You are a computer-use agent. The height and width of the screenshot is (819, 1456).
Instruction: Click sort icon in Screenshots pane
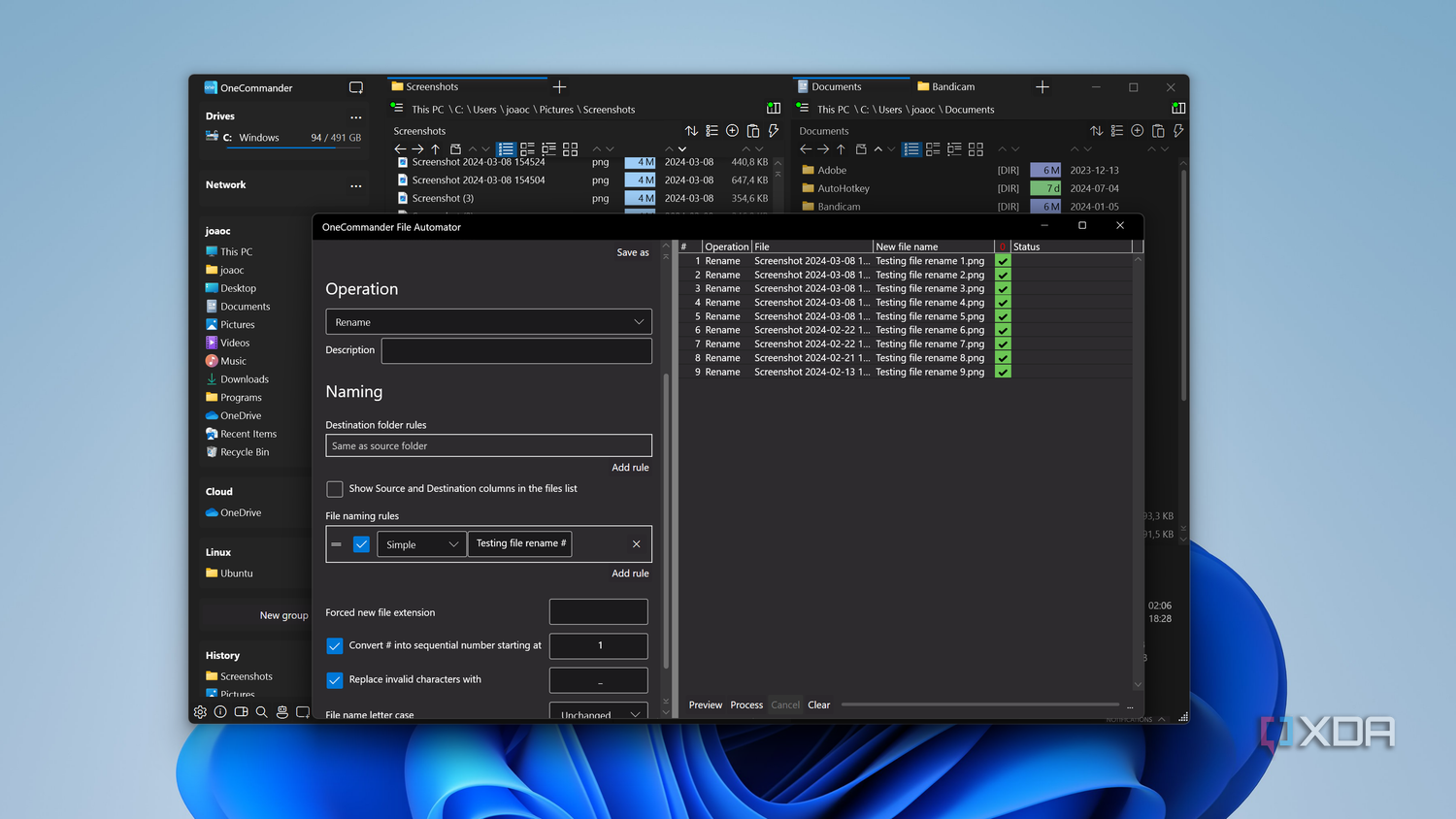point(691,131)
